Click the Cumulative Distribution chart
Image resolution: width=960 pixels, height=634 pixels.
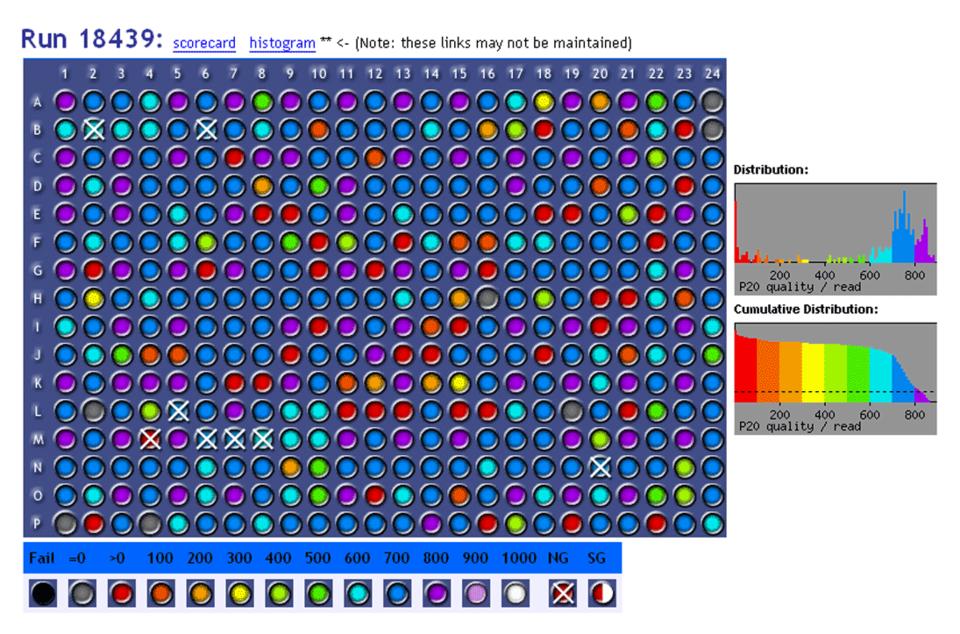(x=836, y=378)
